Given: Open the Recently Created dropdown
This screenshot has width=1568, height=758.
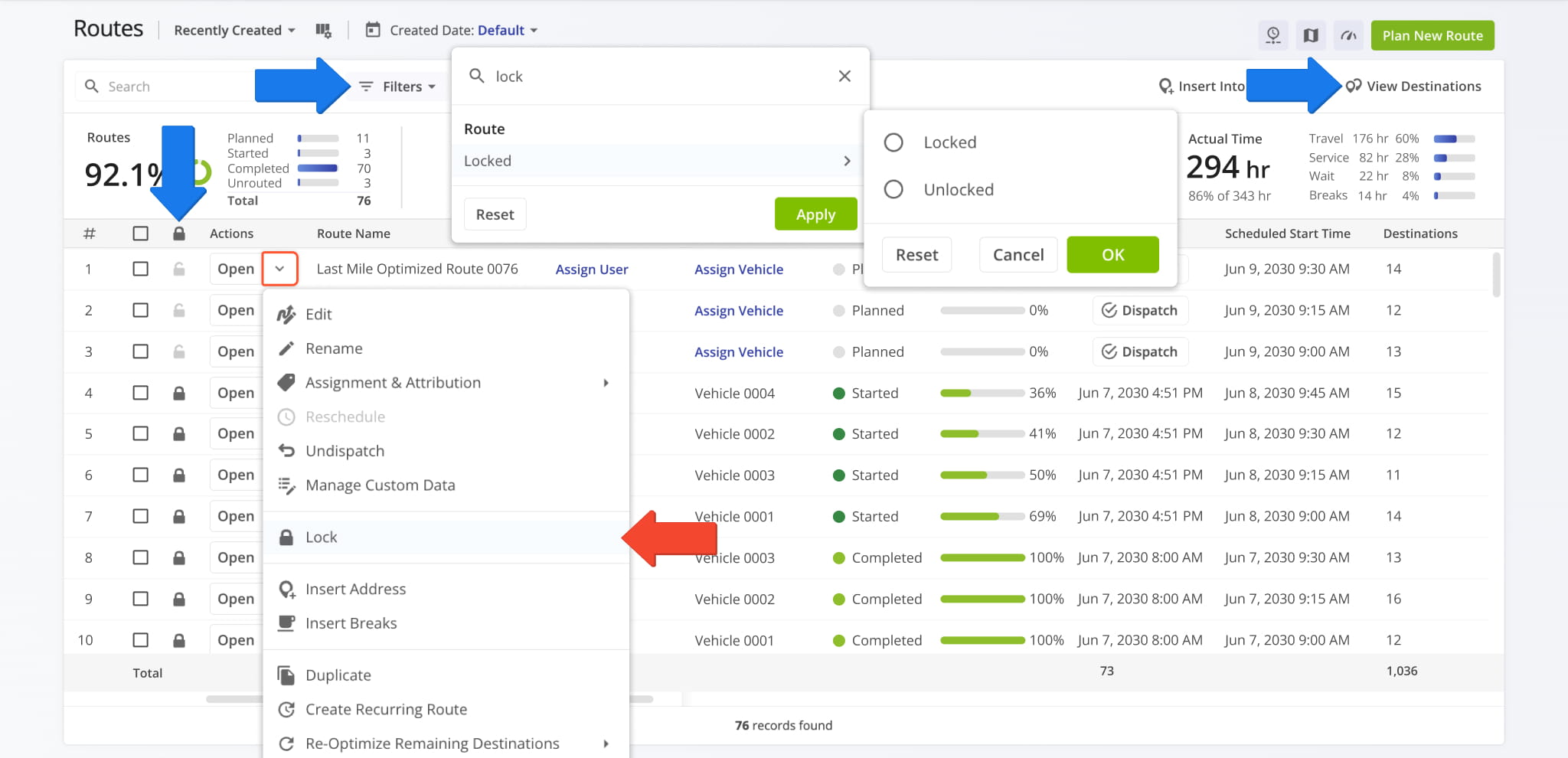Looking at the screenshot, I should point(234,31).
